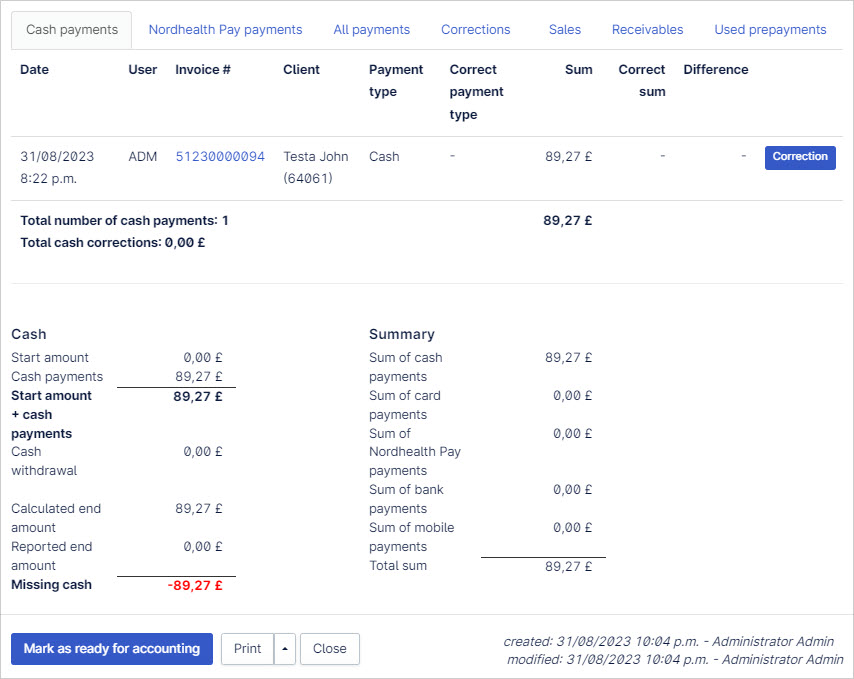Click the Sum of Nordhealth Pay payments label
This screenshot has height=679, width=854.
[415, 452]
